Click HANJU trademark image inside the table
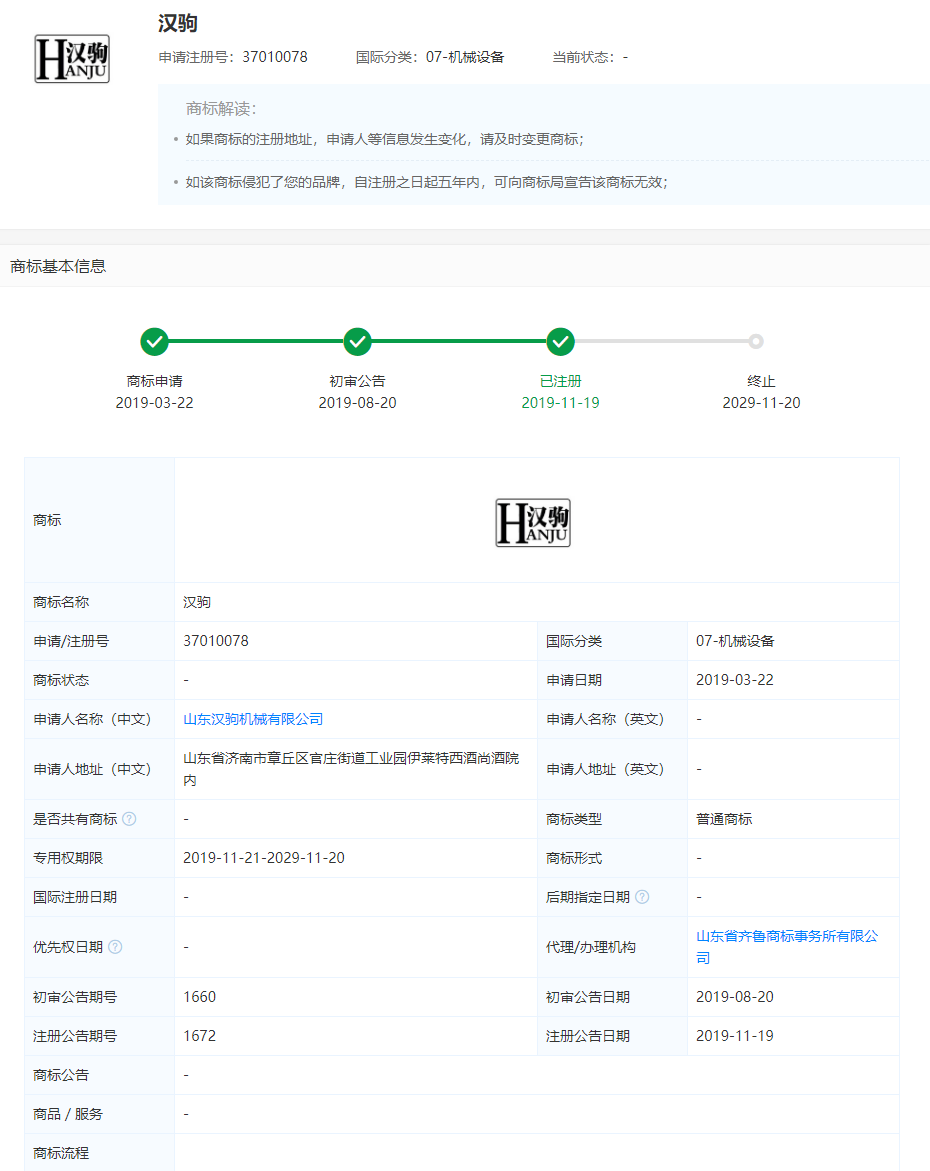 [x=533, y=523]
